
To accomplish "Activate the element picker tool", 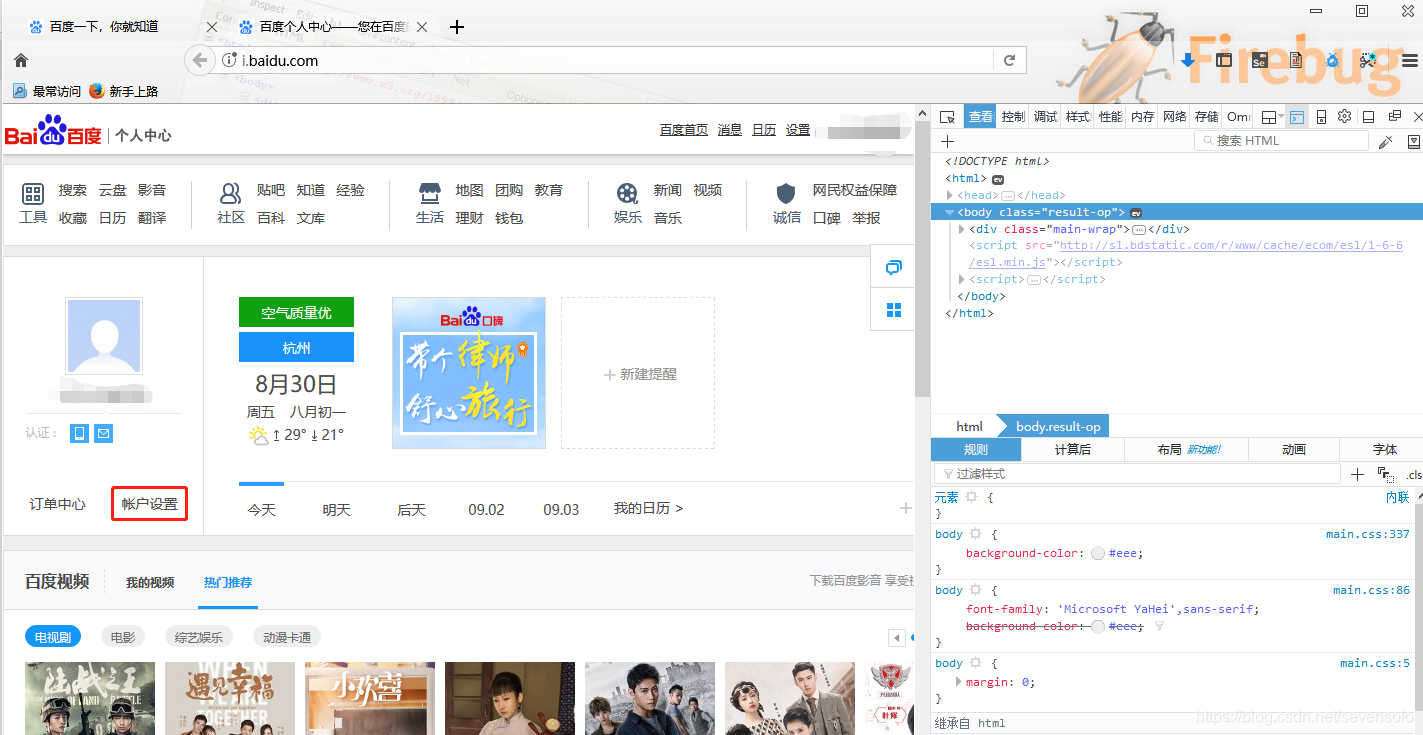I will (946, 118).
